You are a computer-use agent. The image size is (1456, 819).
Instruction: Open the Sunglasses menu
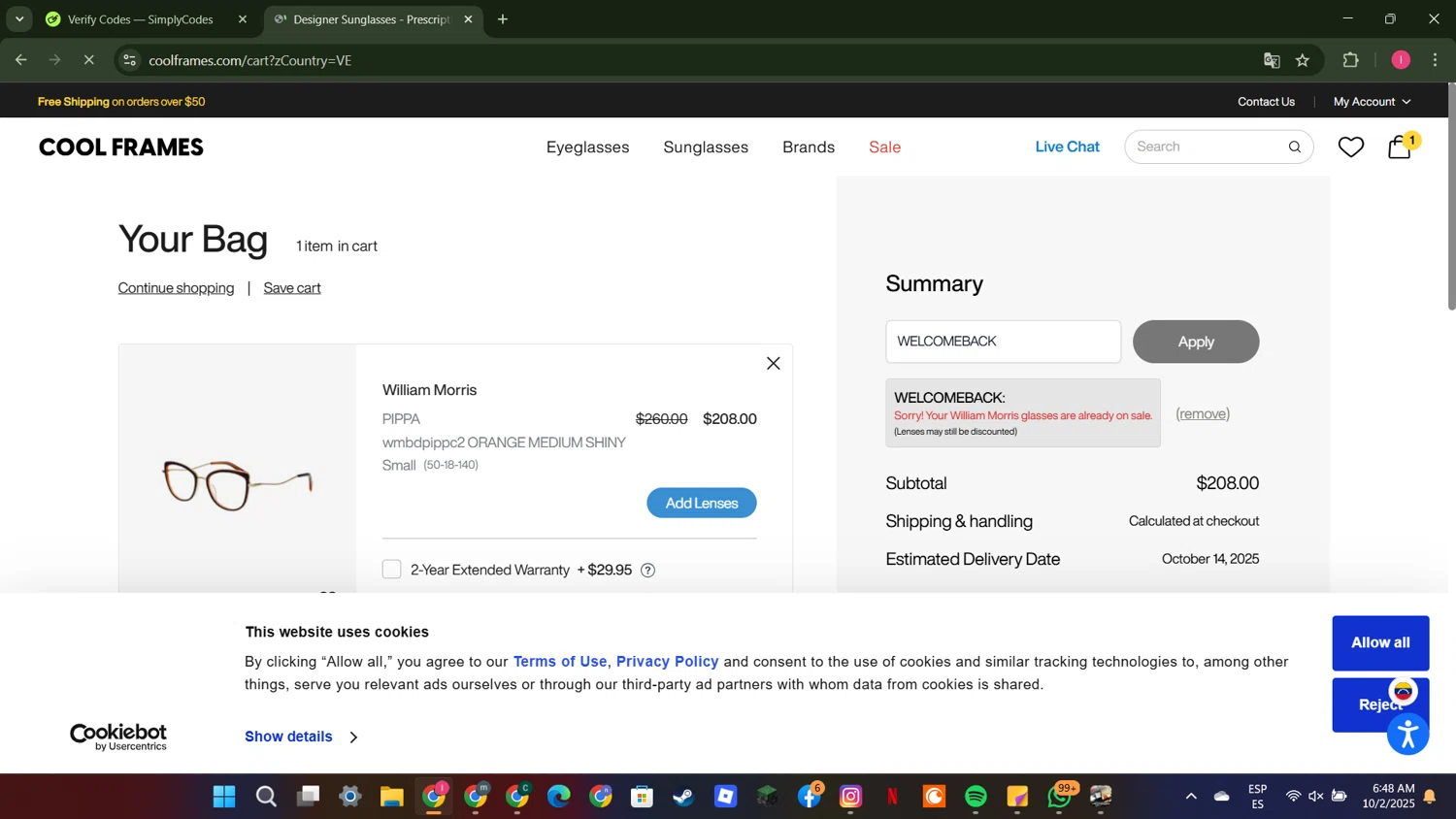706,147
